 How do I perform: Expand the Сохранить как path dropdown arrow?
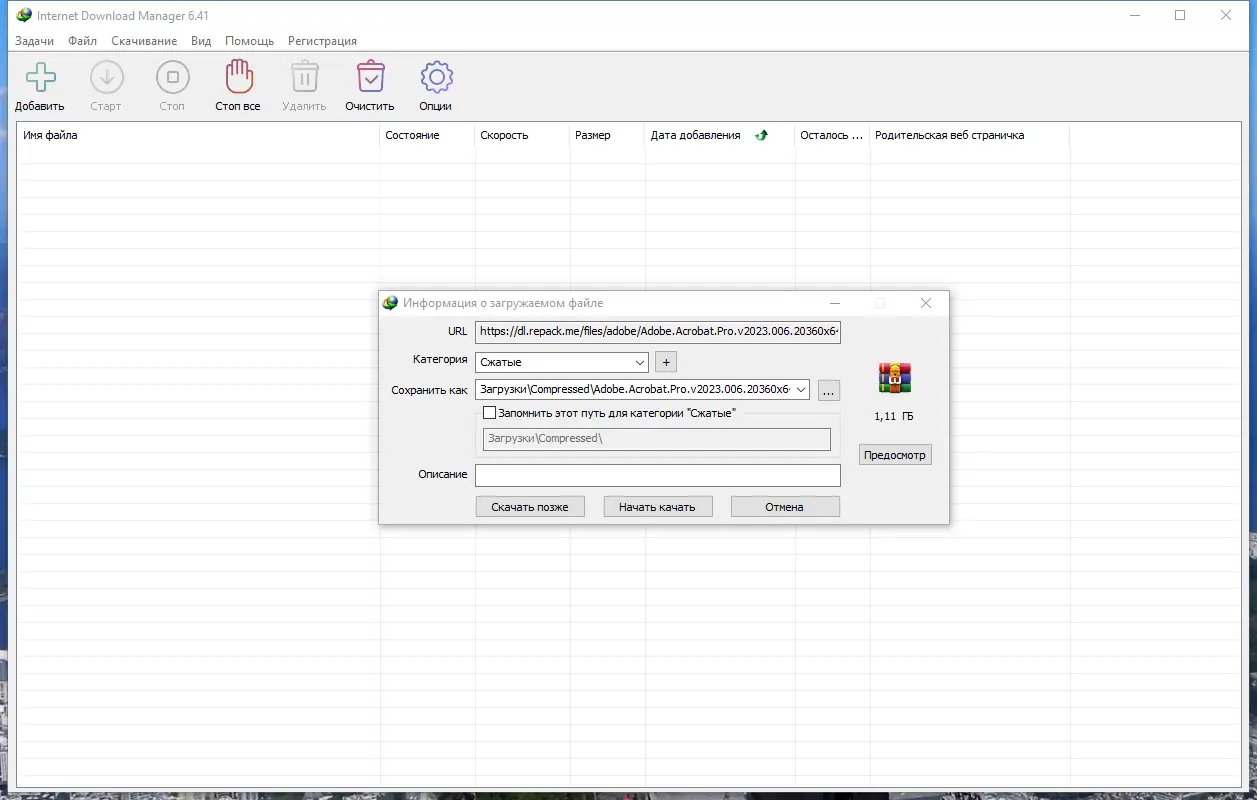click(800, 389)
